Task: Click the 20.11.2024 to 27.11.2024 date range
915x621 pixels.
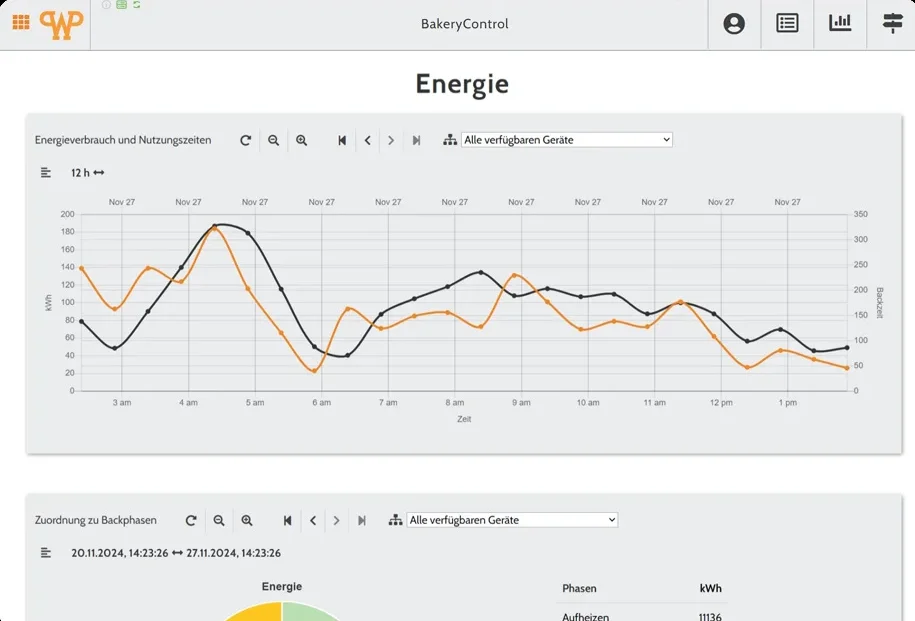Action: [176, 553]
